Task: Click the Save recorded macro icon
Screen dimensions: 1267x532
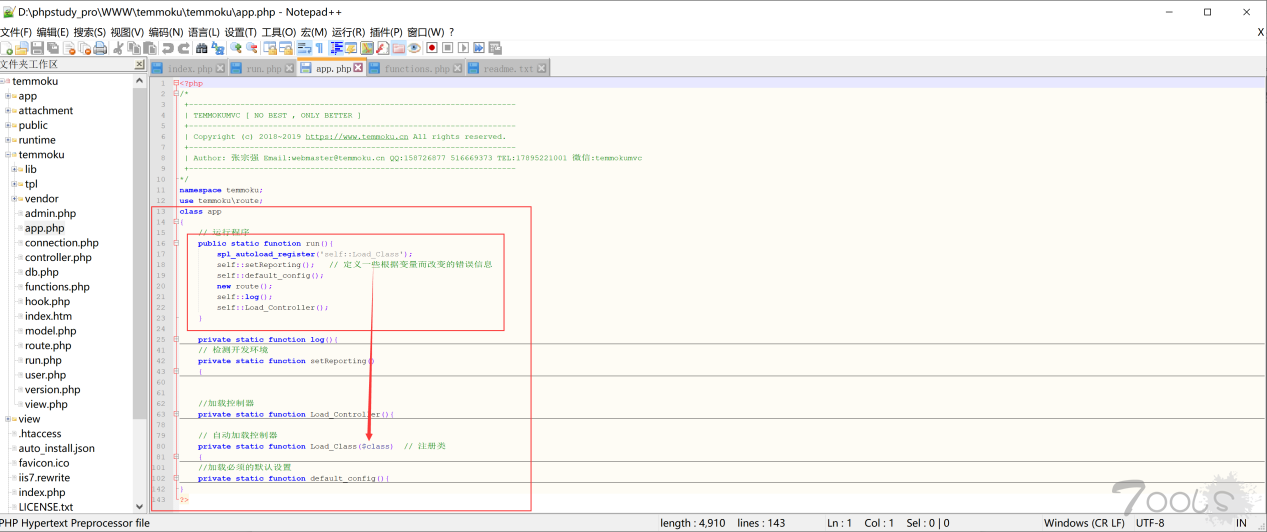Action: [494, 48]
